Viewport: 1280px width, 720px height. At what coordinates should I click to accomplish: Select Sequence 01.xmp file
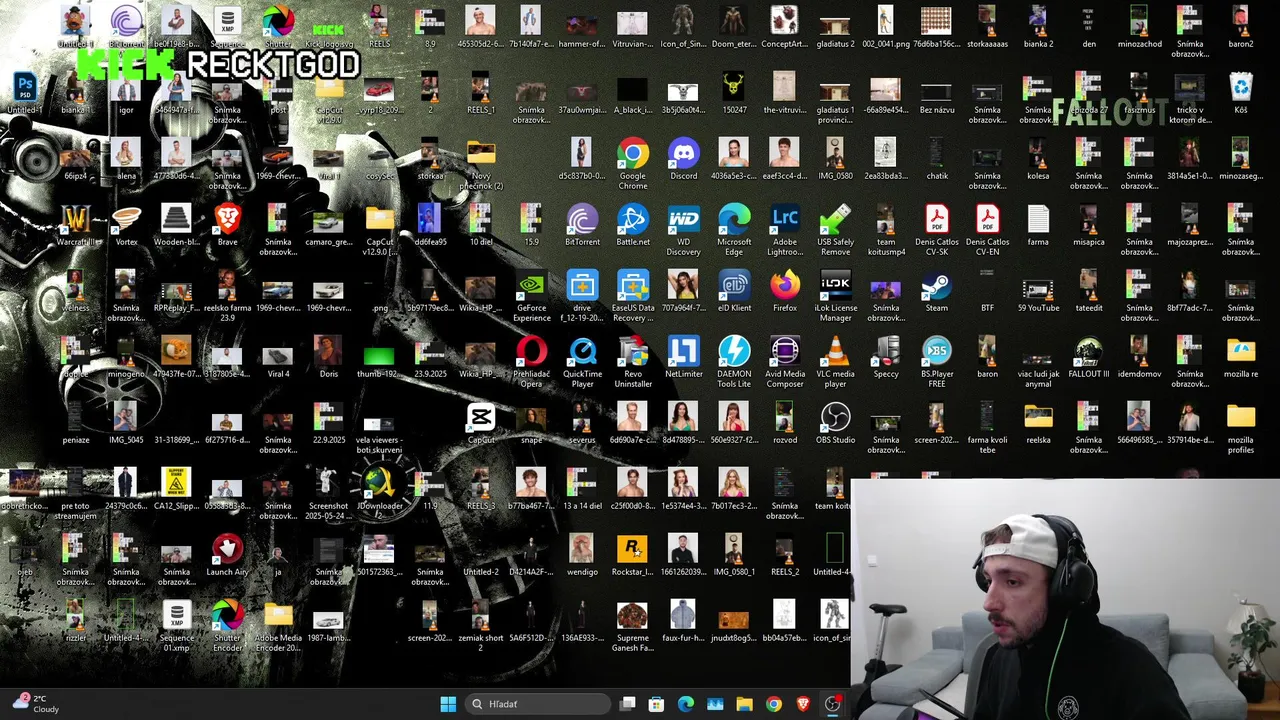click(x=176, y=627)
